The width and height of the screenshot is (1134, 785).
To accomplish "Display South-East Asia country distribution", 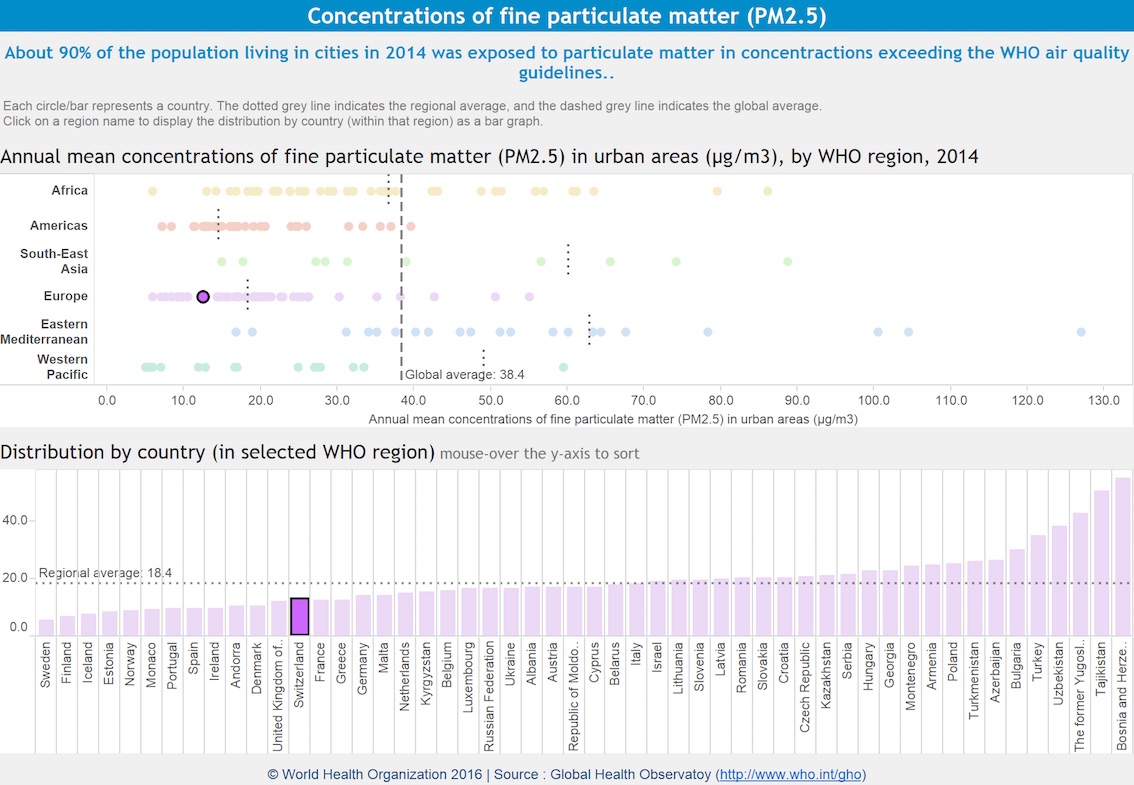I will pyautogui.click(x=54, y=261).
